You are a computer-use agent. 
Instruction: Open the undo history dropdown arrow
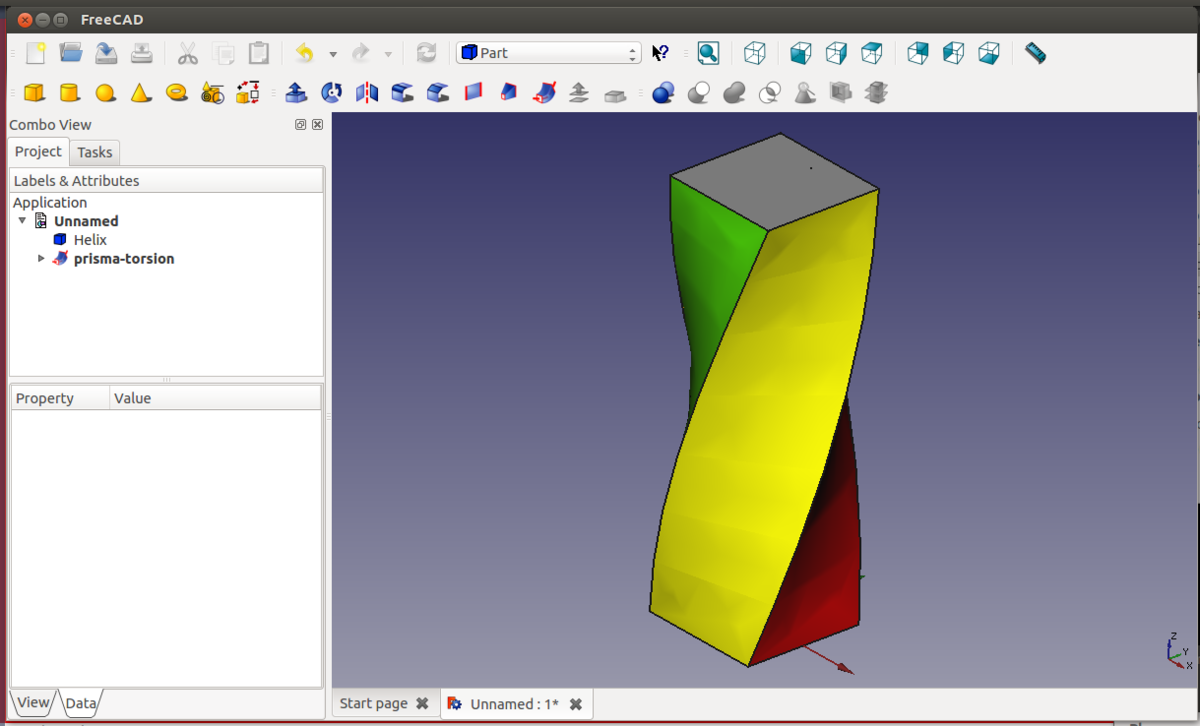[x=333, y=54]
